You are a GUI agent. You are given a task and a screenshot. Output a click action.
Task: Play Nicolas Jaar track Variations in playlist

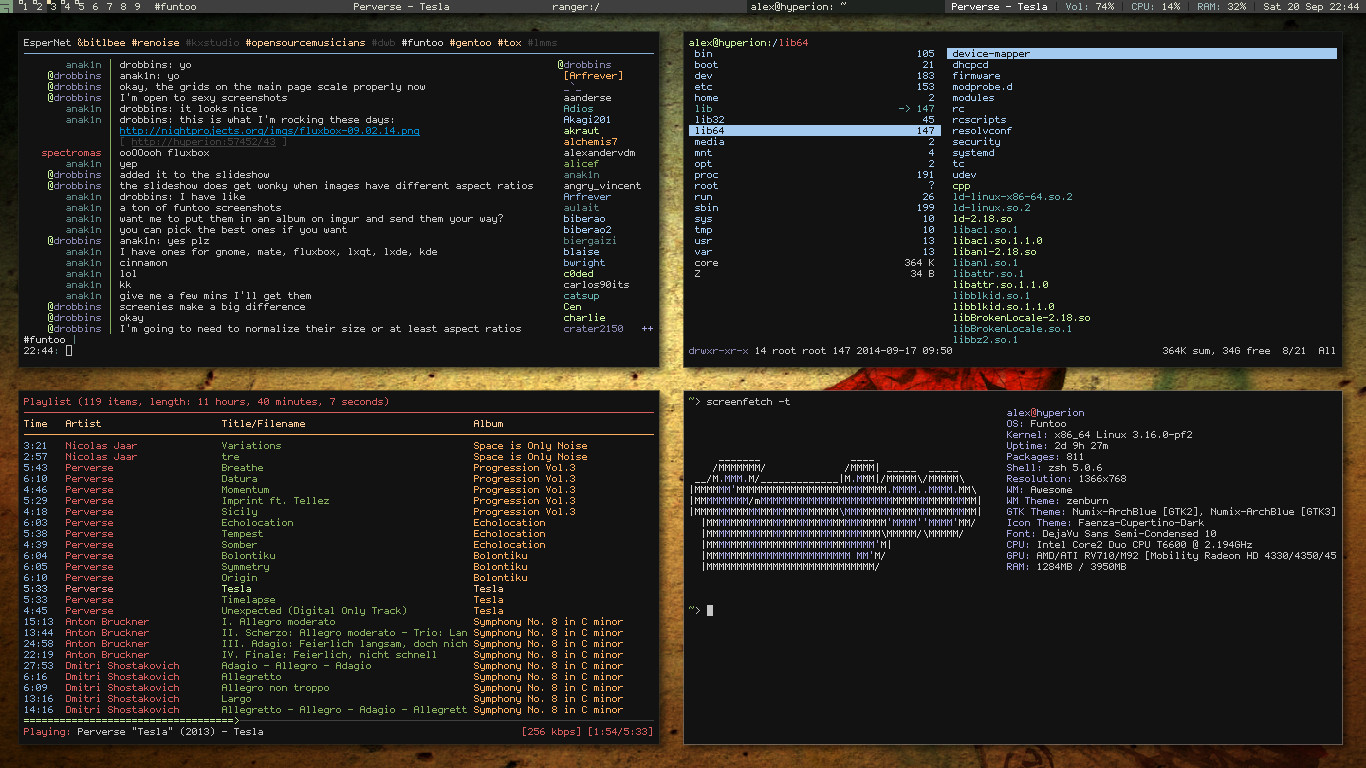point(251,446)
